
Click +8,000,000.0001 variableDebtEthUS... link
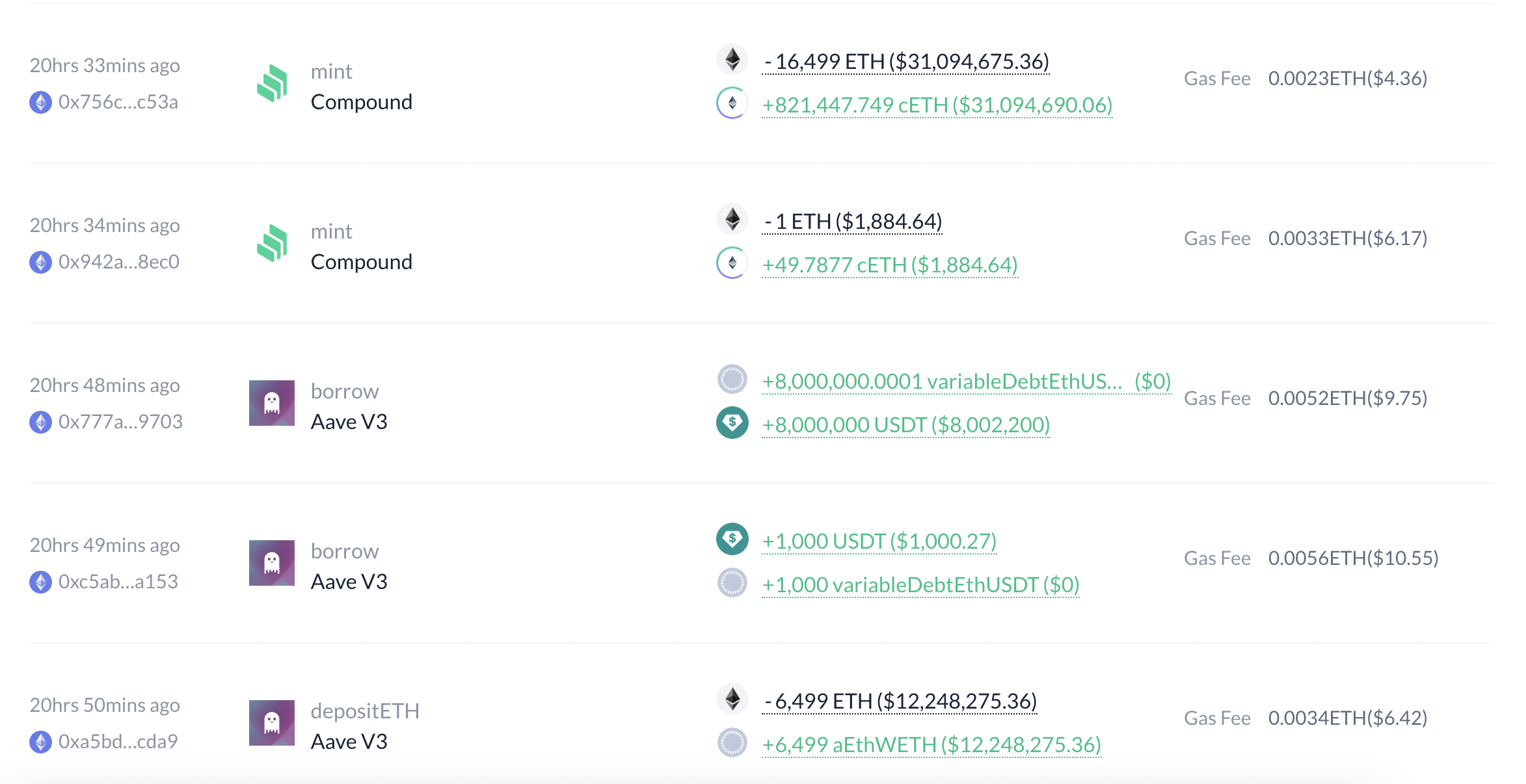942,382
